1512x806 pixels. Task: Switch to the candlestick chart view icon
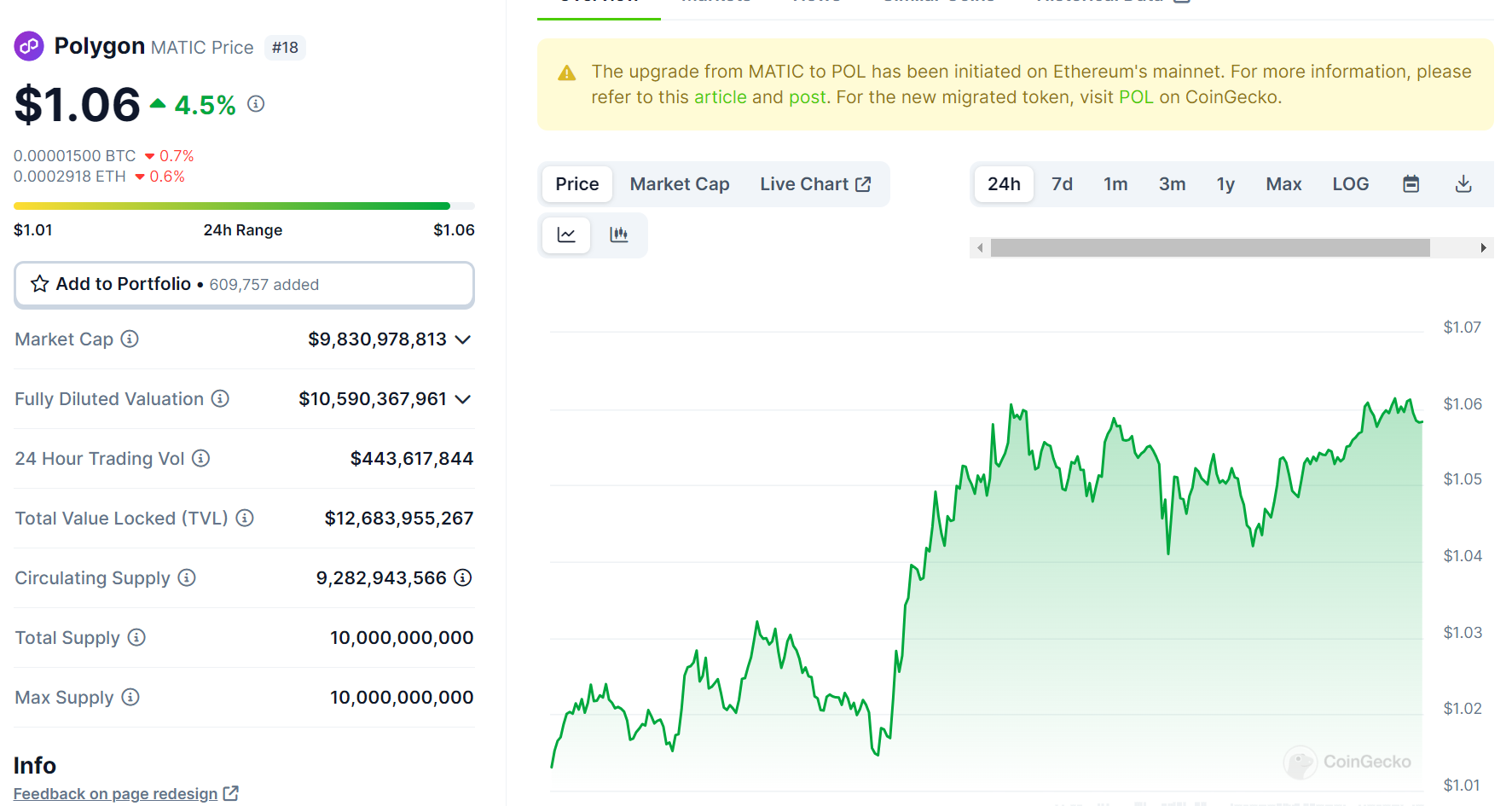click(x=619, y=235)
